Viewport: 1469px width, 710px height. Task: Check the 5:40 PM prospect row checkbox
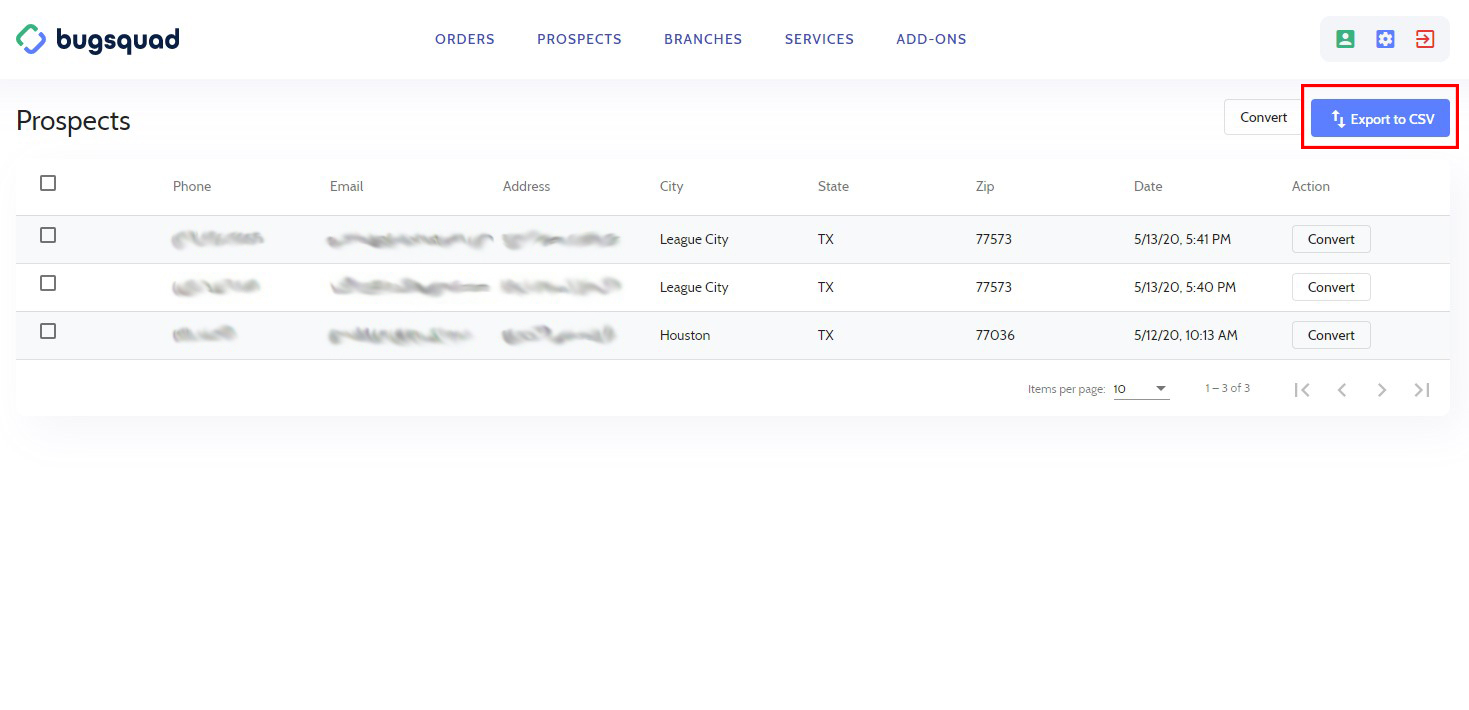(48, 283)
